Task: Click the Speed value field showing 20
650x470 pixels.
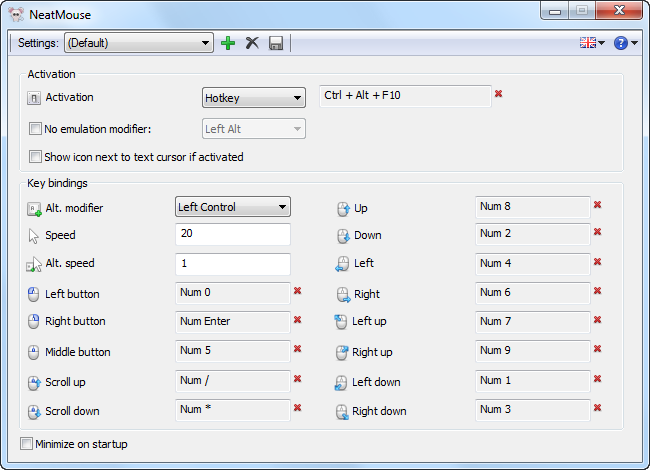Action: pos(233,234)
